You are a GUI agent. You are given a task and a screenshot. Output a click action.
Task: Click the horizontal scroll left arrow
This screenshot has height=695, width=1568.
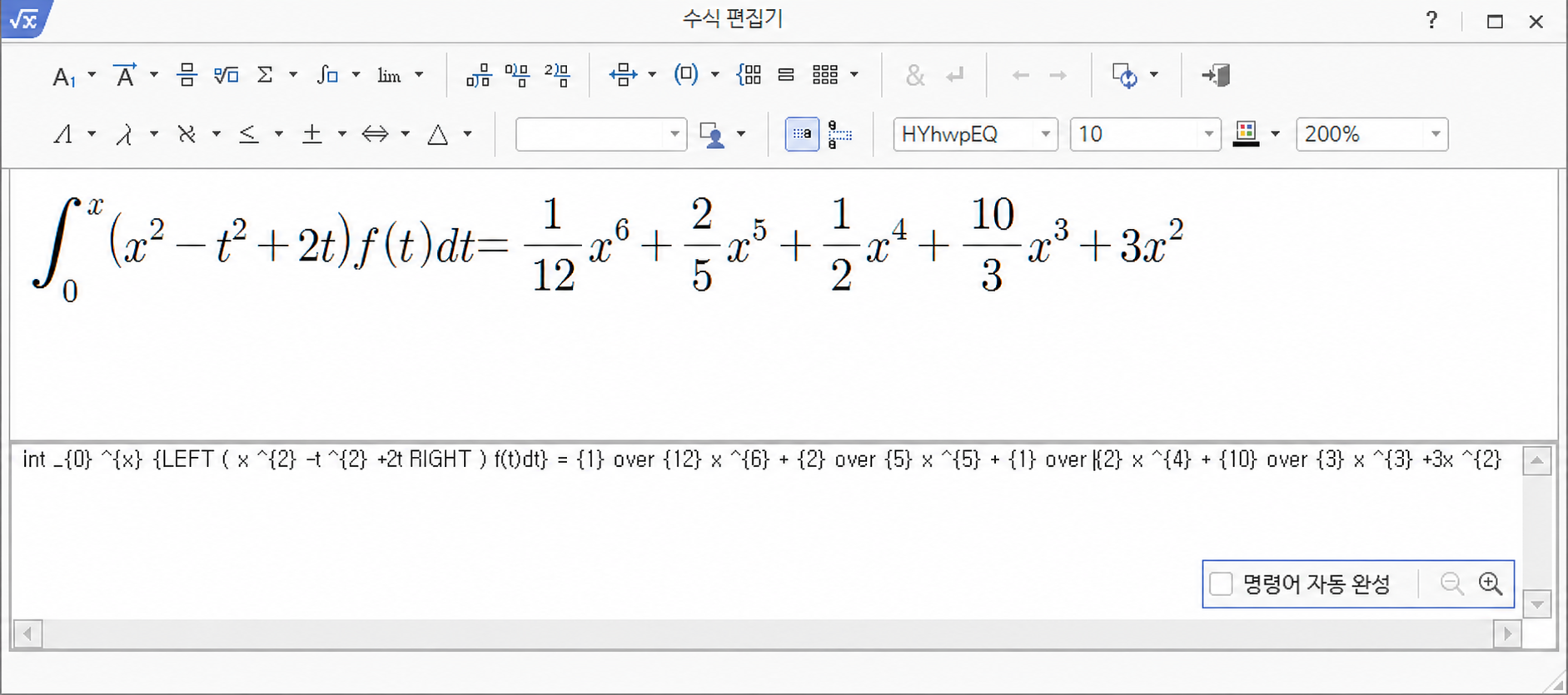click(x=27, y=634)
